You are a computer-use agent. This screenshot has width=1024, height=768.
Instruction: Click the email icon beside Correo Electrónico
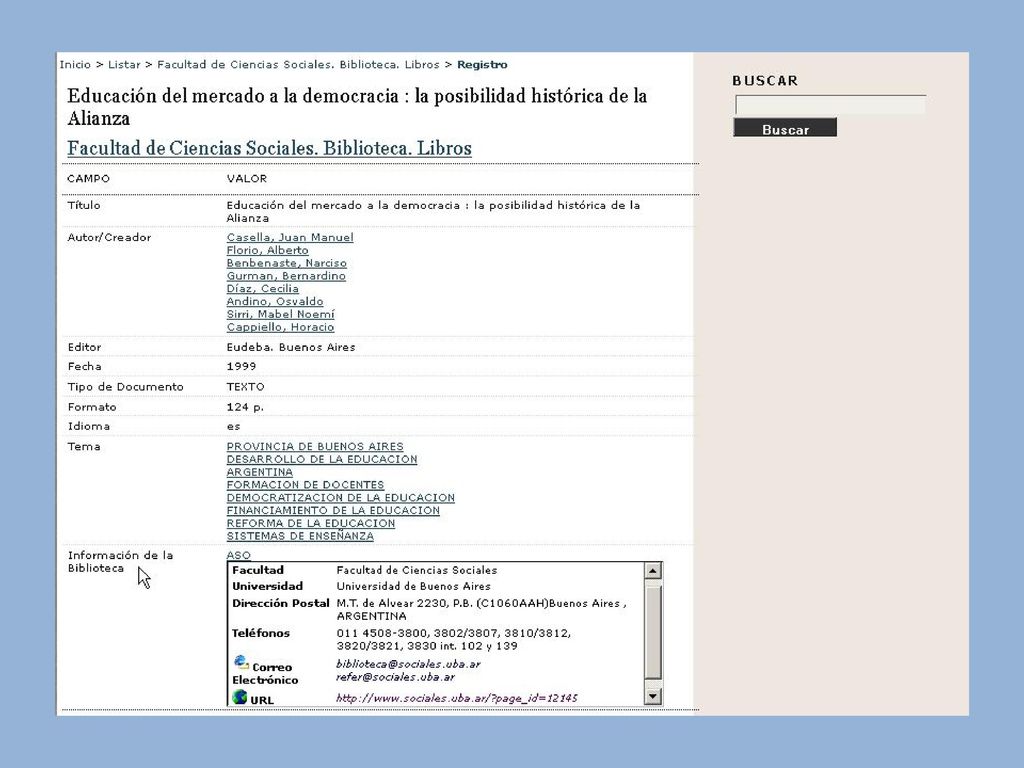click(x=241, y=662)
